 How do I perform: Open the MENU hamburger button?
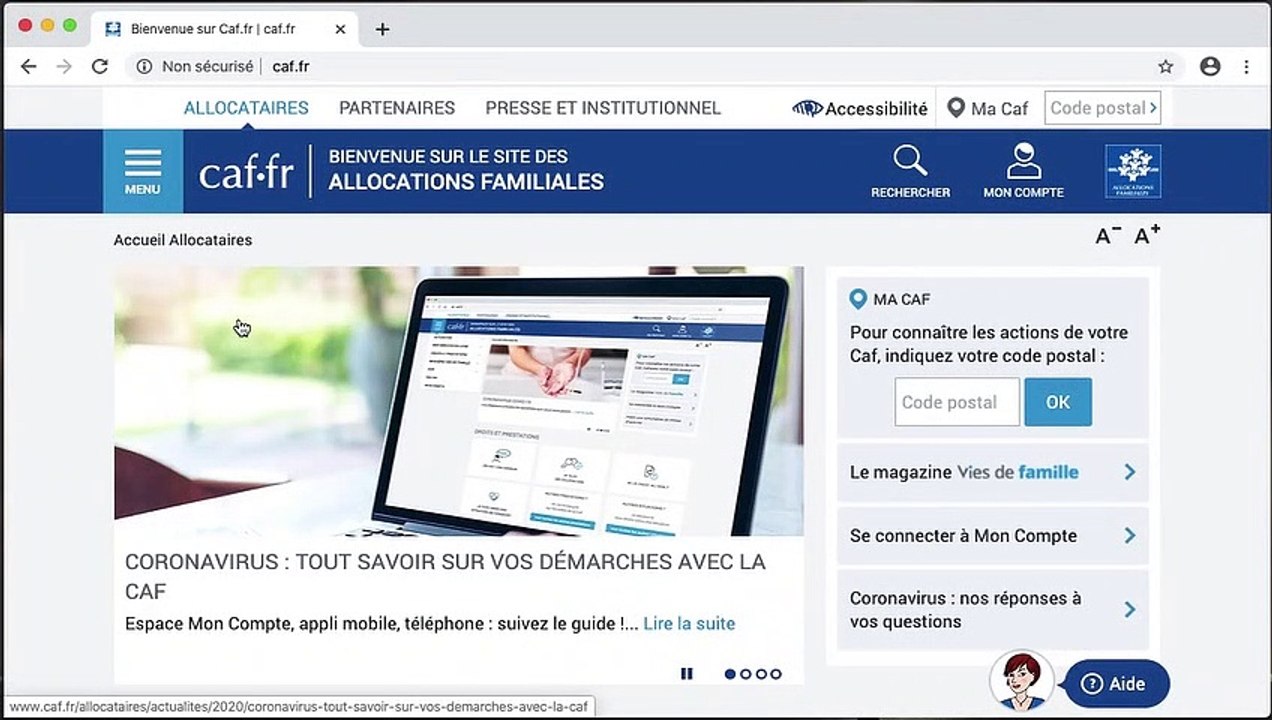pos(143,171)
